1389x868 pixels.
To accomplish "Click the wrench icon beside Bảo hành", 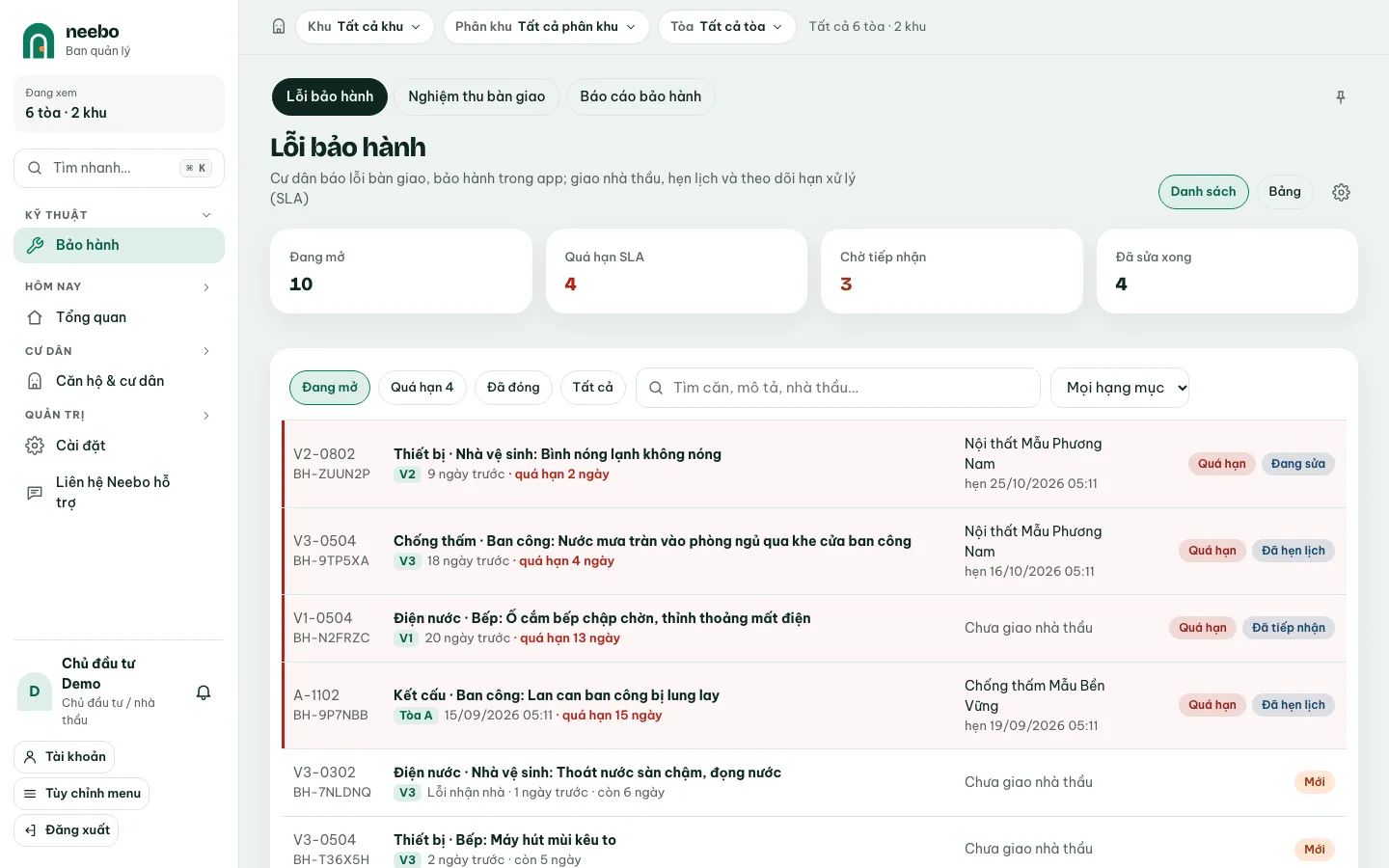I will coord(35,245).
